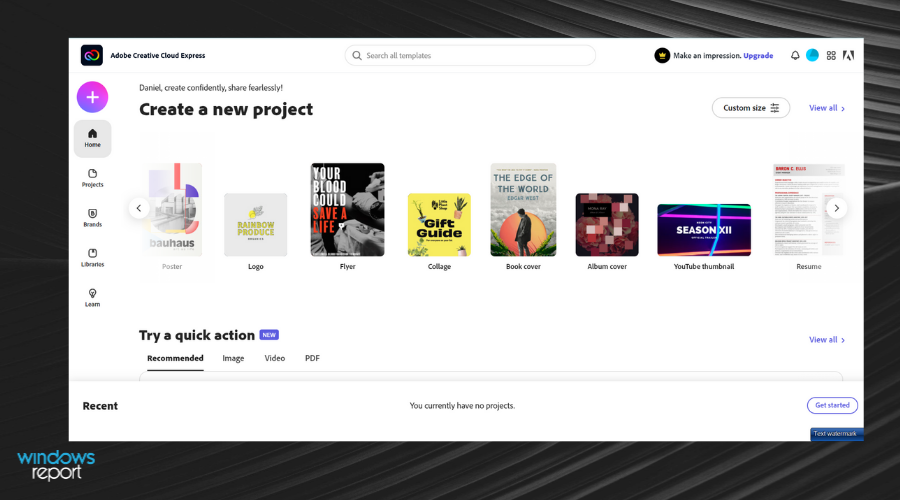The image size is (900, 500).
Task: Open Libraries in the sidebar
Action: point(92,258)
